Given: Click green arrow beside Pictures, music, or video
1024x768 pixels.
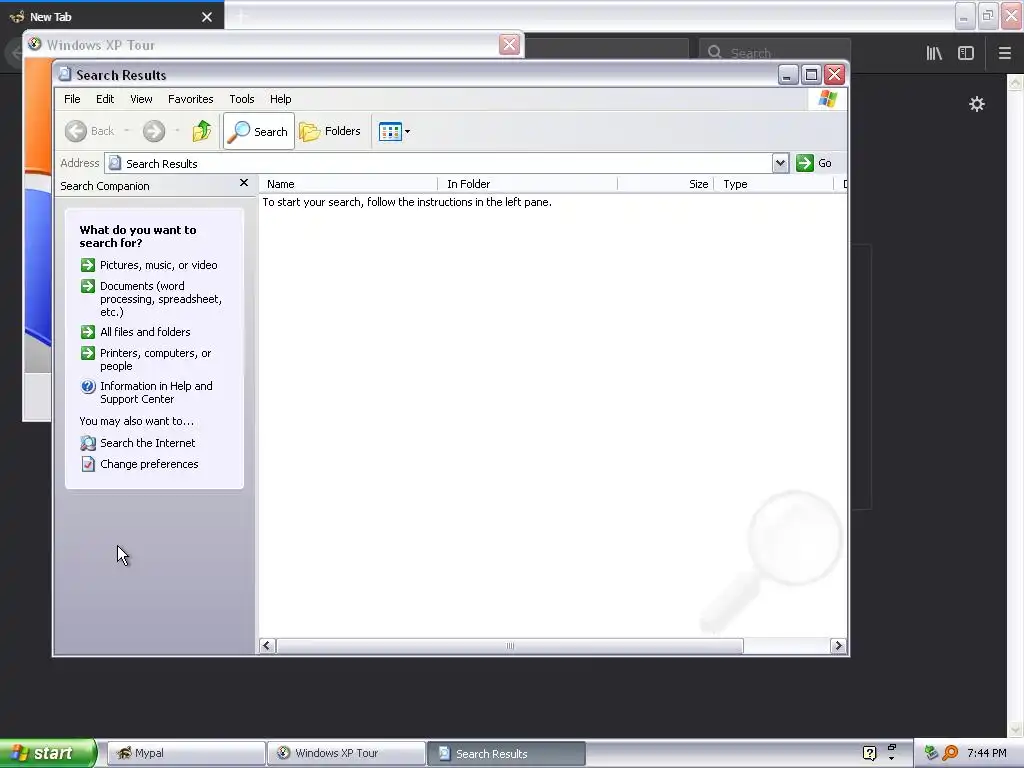Looking at the screenshot, I should pyautogui.click(x=88, y=265).
